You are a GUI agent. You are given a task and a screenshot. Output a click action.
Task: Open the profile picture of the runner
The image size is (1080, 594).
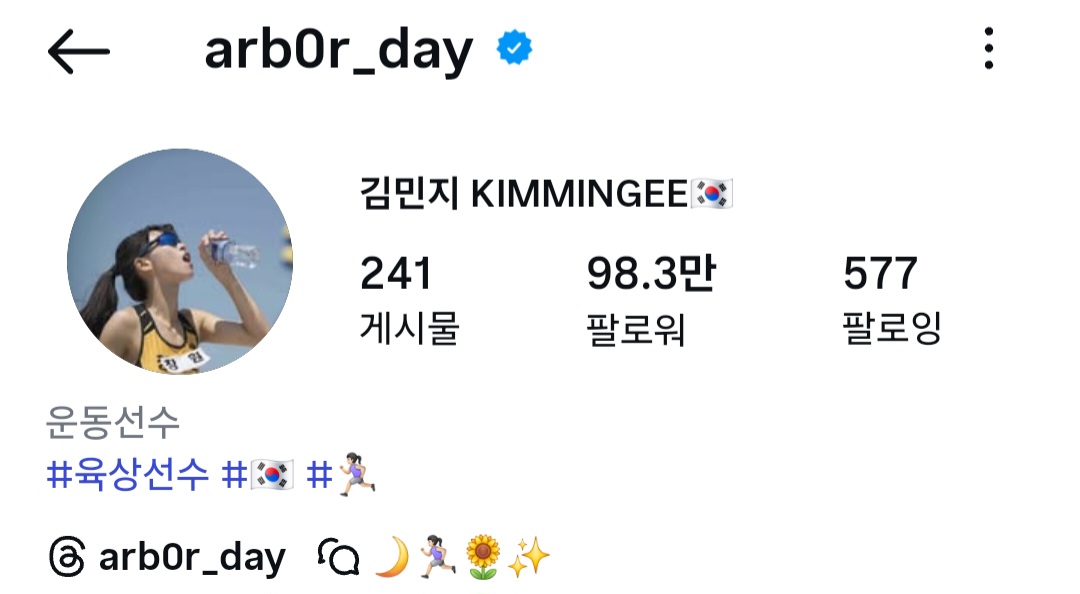click(x=180, y=262)
